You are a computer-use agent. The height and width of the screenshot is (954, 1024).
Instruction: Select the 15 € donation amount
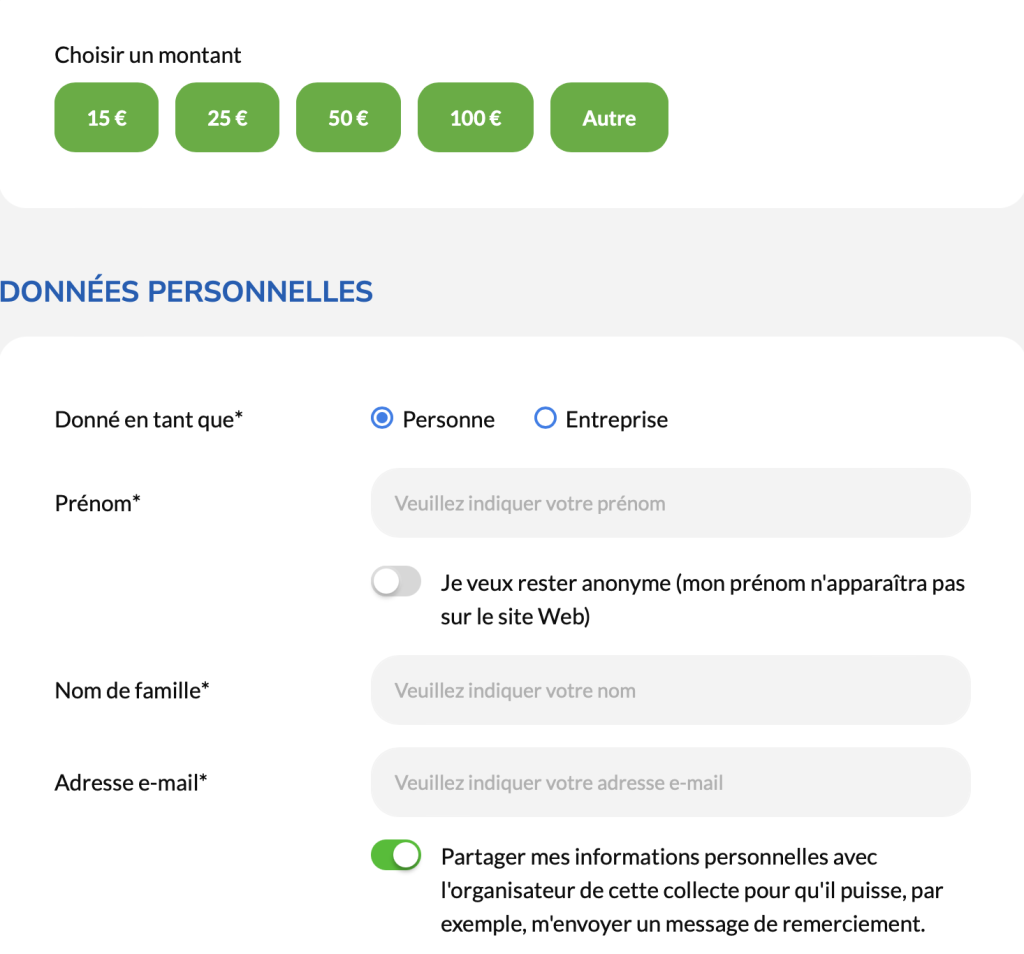106,118
